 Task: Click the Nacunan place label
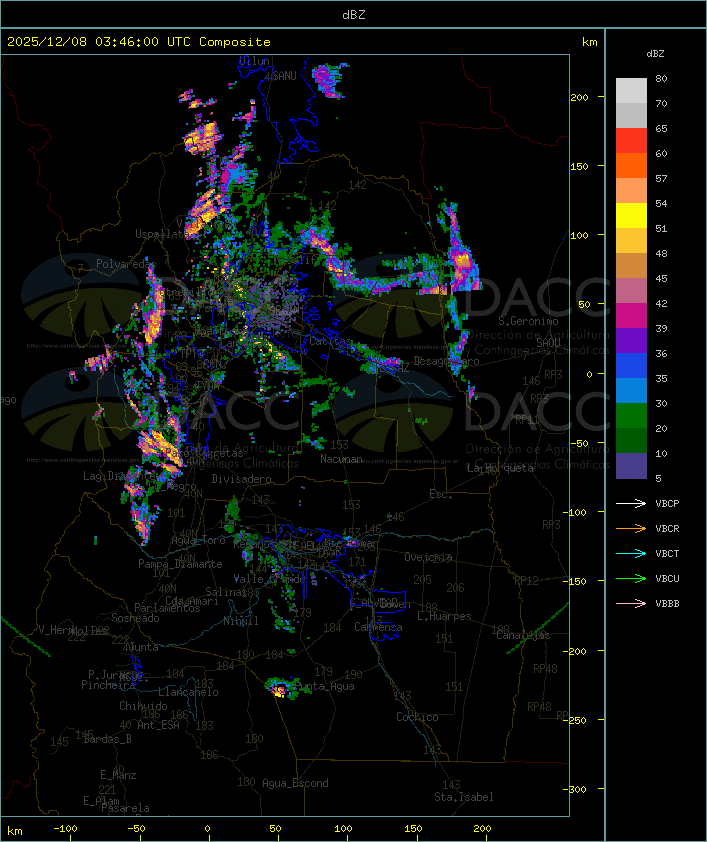click(341, 459)
